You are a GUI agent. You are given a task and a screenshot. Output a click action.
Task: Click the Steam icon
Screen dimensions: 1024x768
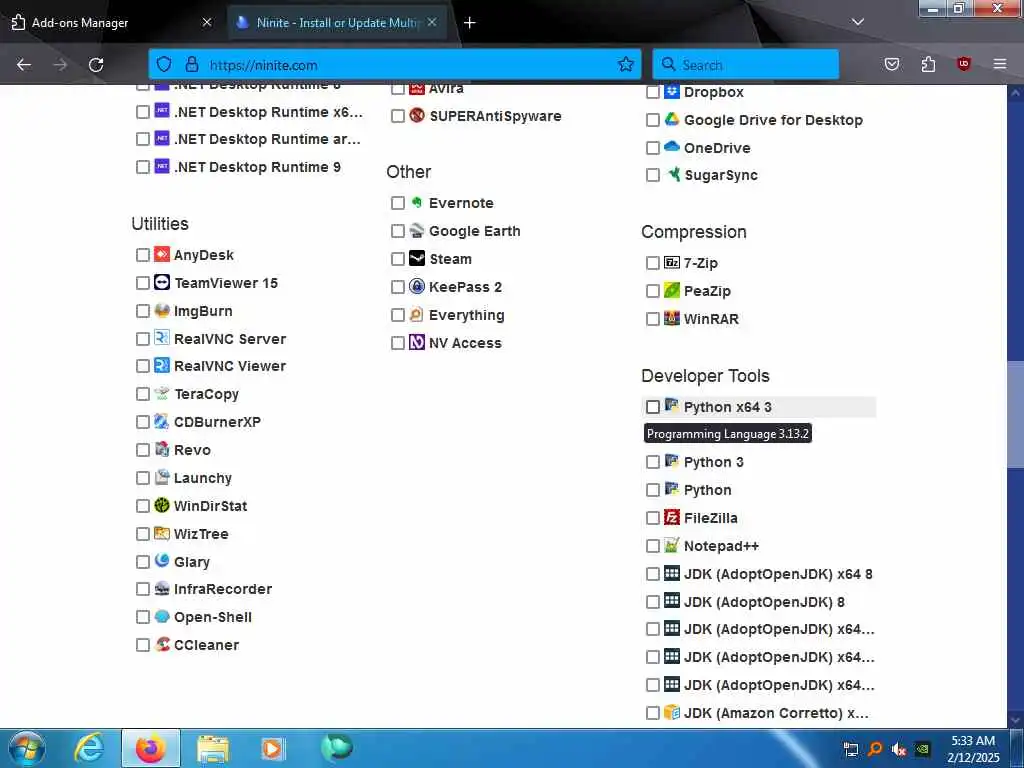pos(417,259)
